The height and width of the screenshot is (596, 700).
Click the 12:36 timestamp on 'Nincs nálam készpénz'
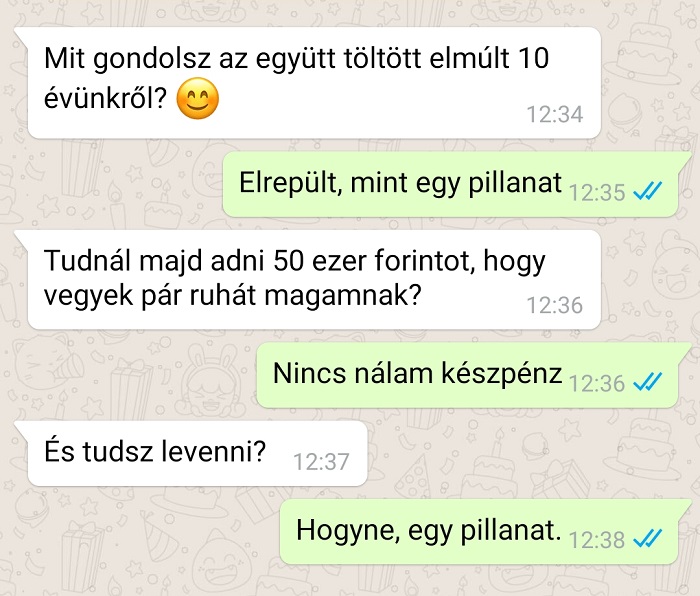tap(597, 383)
